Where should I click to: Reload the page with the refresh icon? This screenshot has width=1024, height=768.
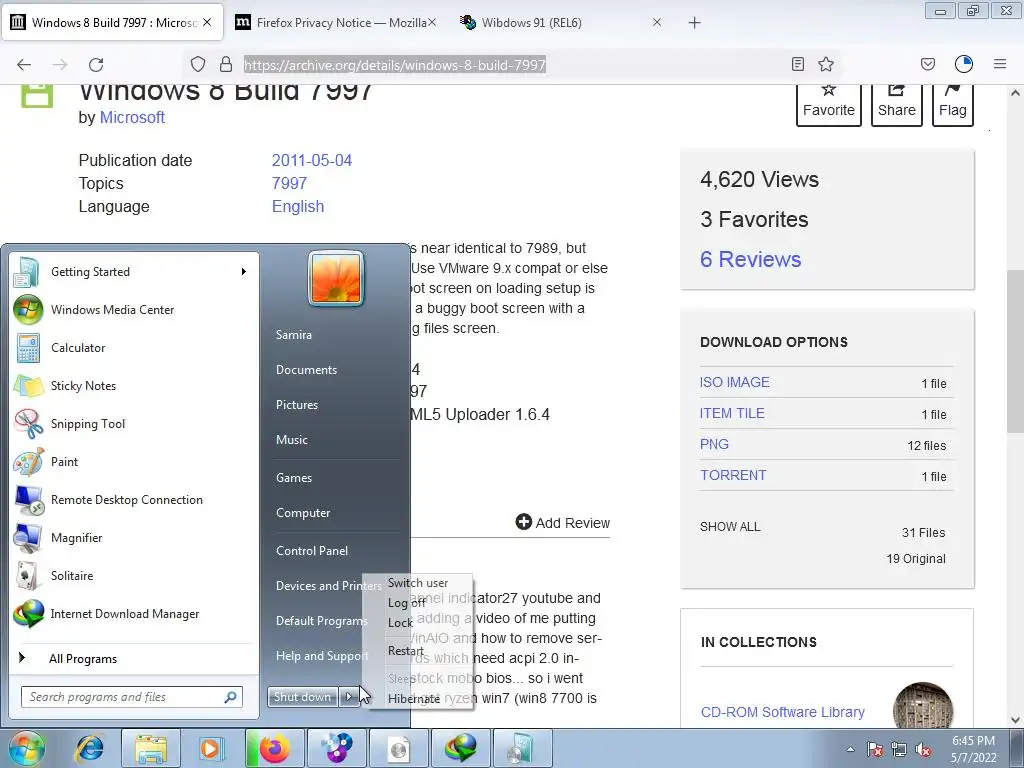point(96,64)
